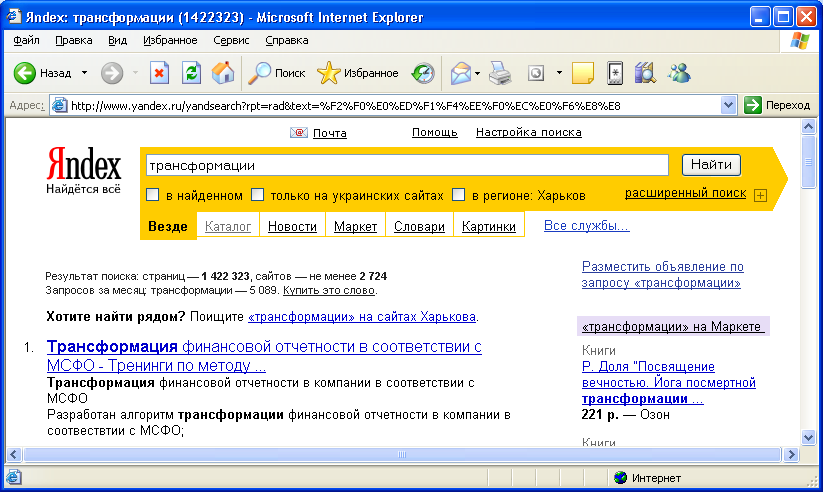This screenshot has height=492, width=823.
Task: Click the Internet zone globe icon
Action: (620, 477)
